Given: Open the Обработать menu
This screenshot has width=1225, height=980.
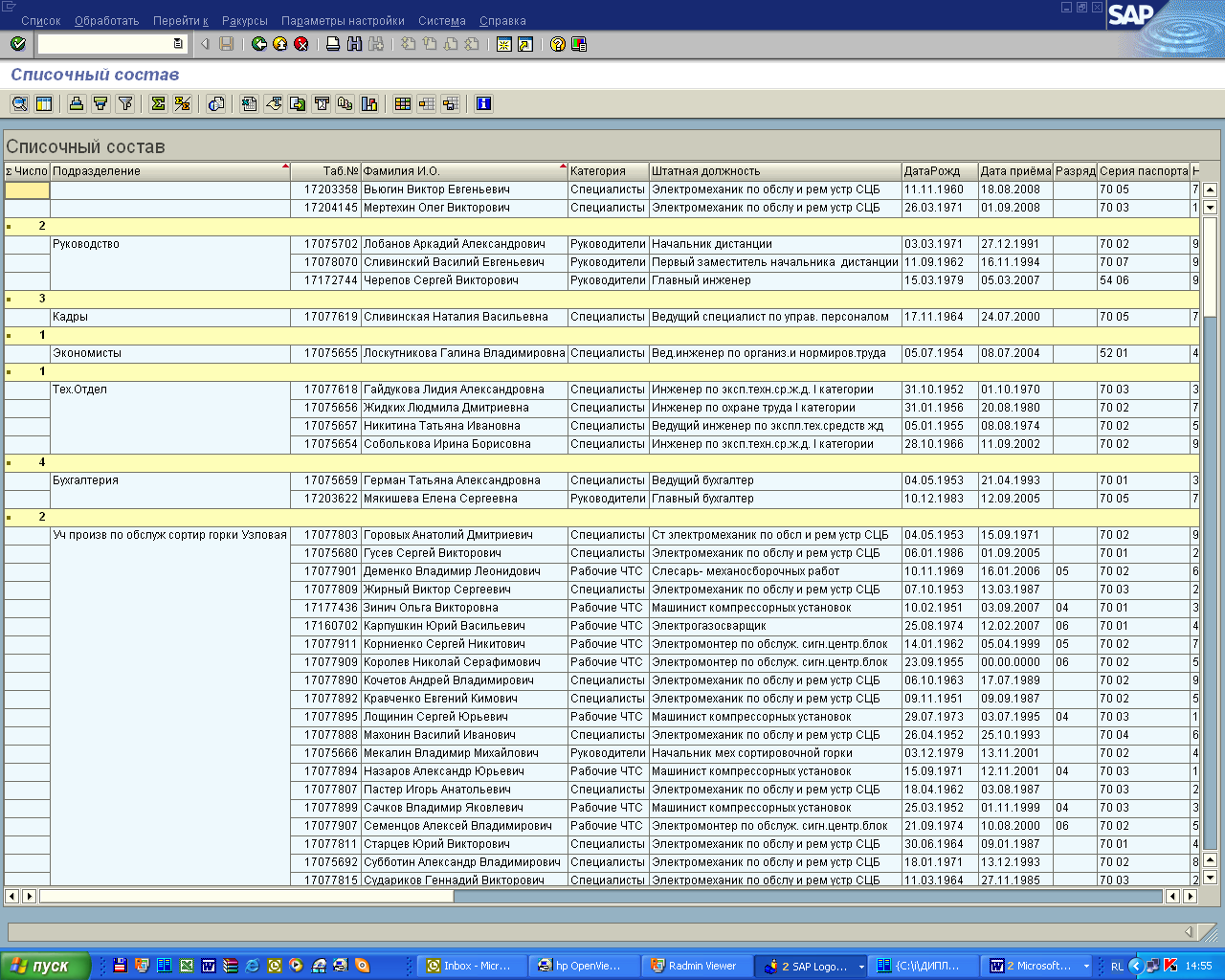Looking at the screenshot, I should [x=107, y=21].
